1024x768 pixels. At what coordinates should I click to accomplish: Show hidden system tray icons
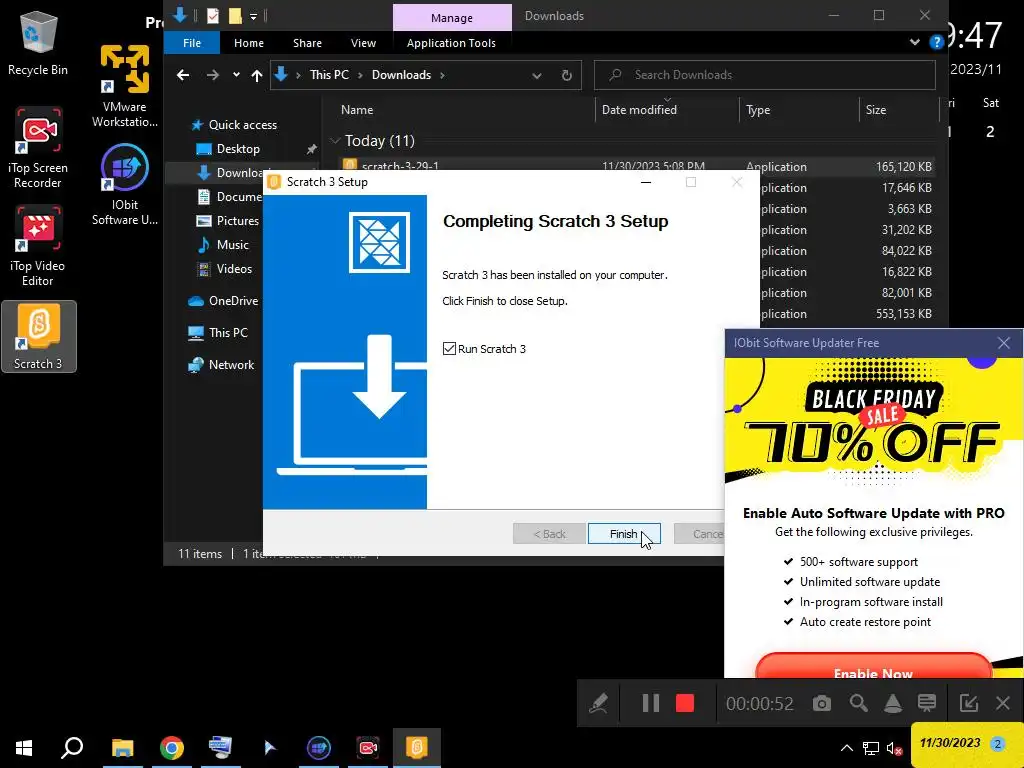pos(846,748)
